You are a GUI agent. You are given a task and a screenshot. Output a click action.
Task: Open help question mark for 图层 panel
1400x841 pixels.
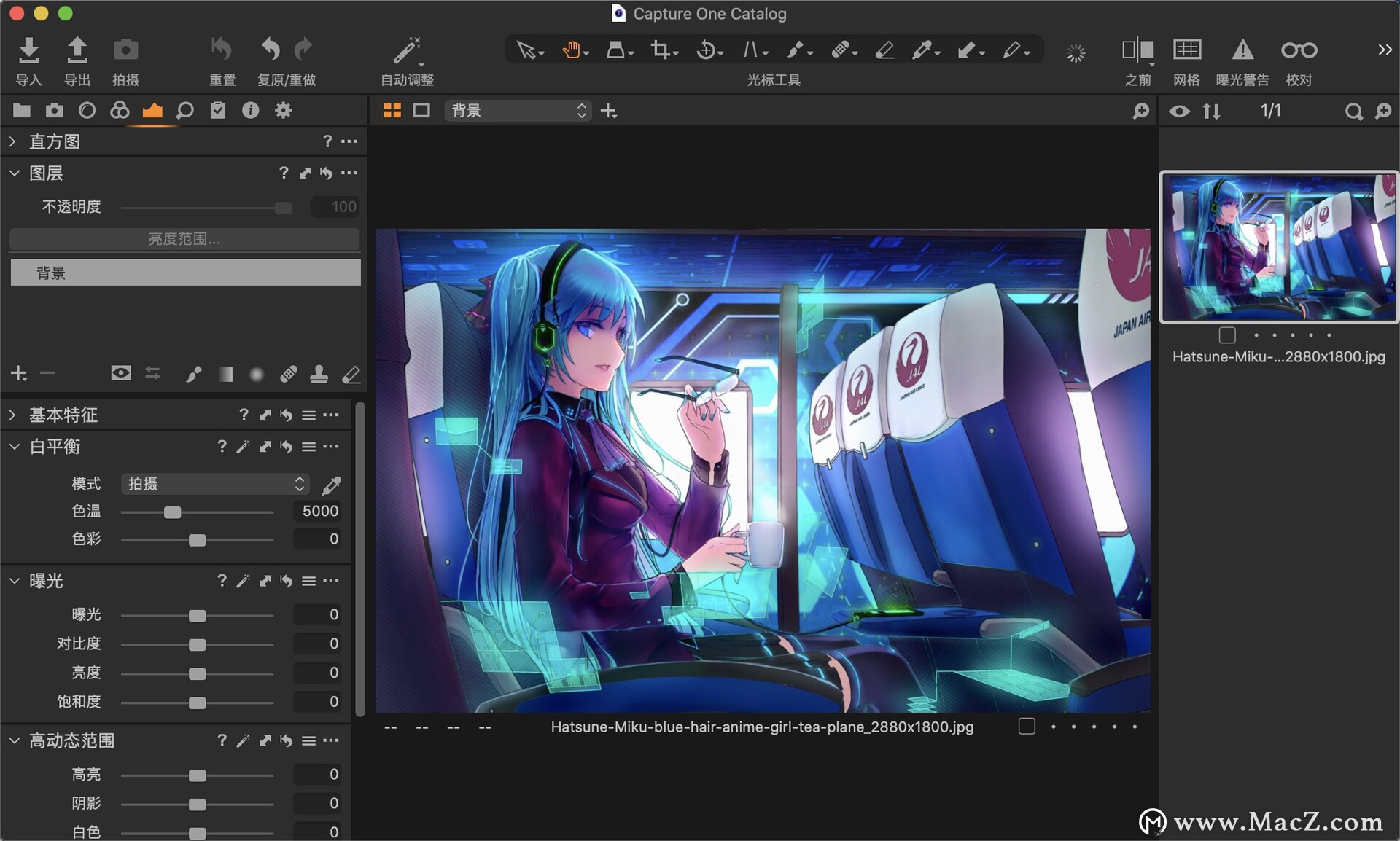point(284,173)
